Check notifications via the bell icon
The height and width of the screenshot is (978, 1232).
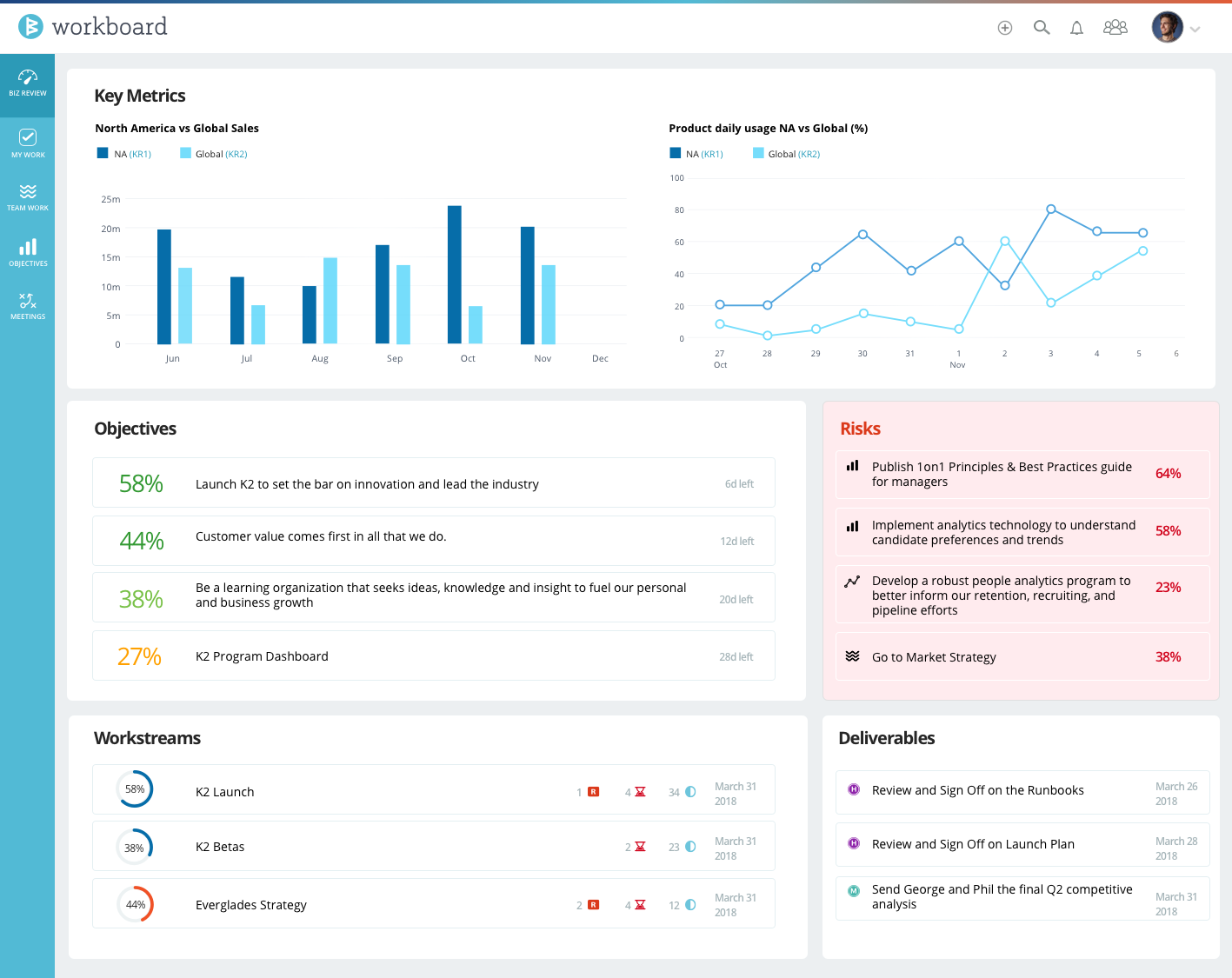pyautogui.click(x=1076, y=27)
